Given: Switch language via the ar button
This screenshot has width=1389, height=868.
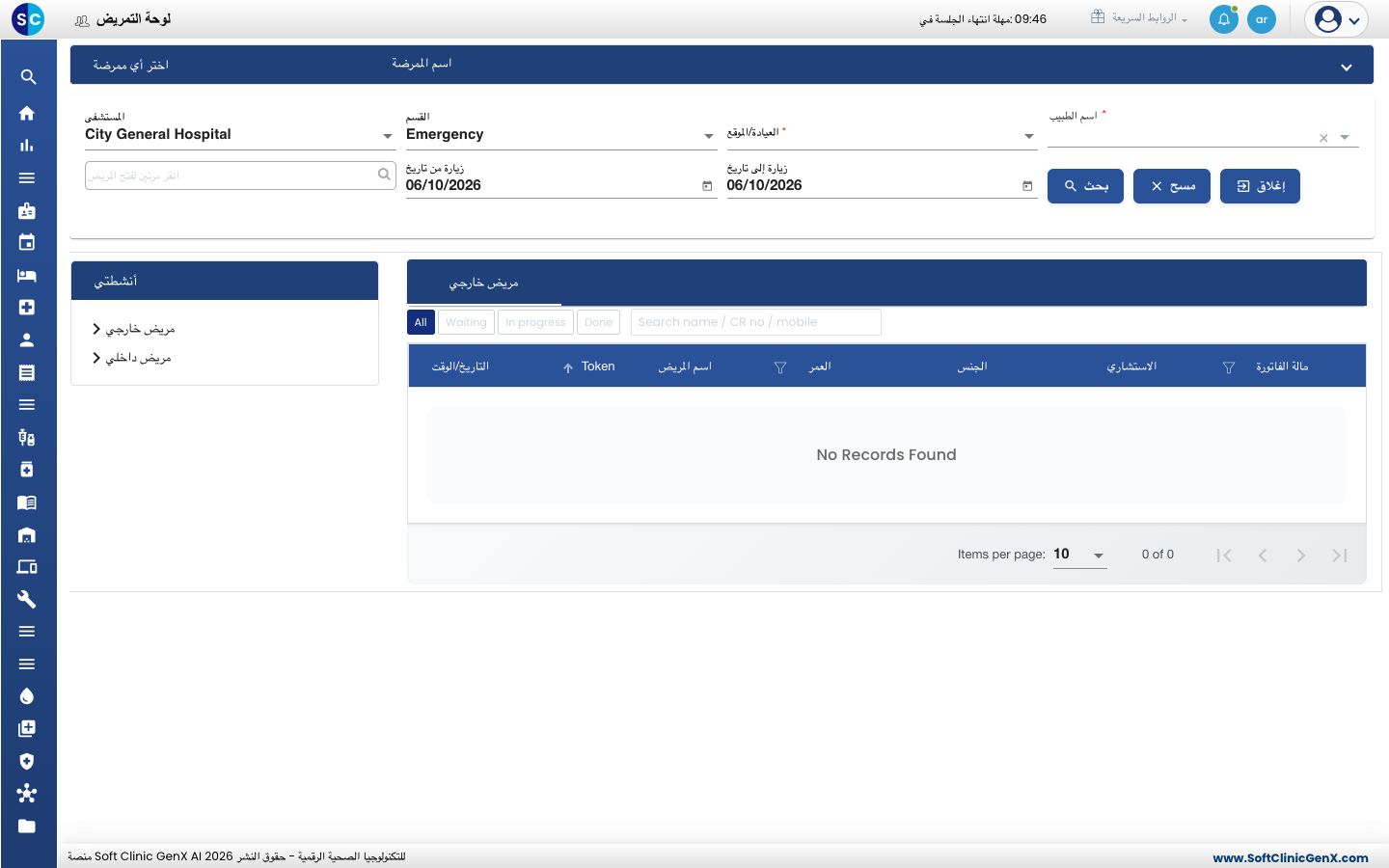Looking at the screenshot, I should [x=1262, y=19].
